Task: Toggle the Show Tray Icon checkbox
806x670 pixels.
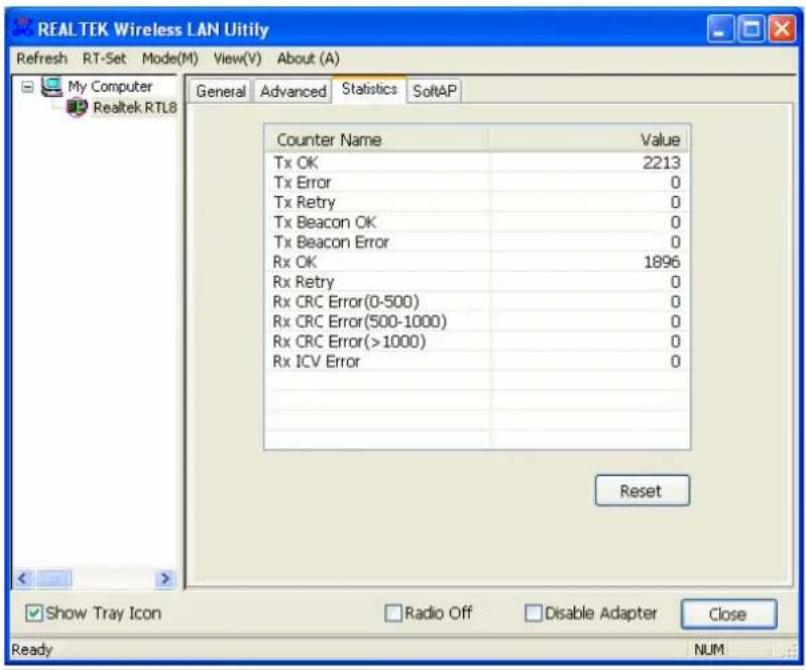Action: pyautogui.click(x=34, y=613)
